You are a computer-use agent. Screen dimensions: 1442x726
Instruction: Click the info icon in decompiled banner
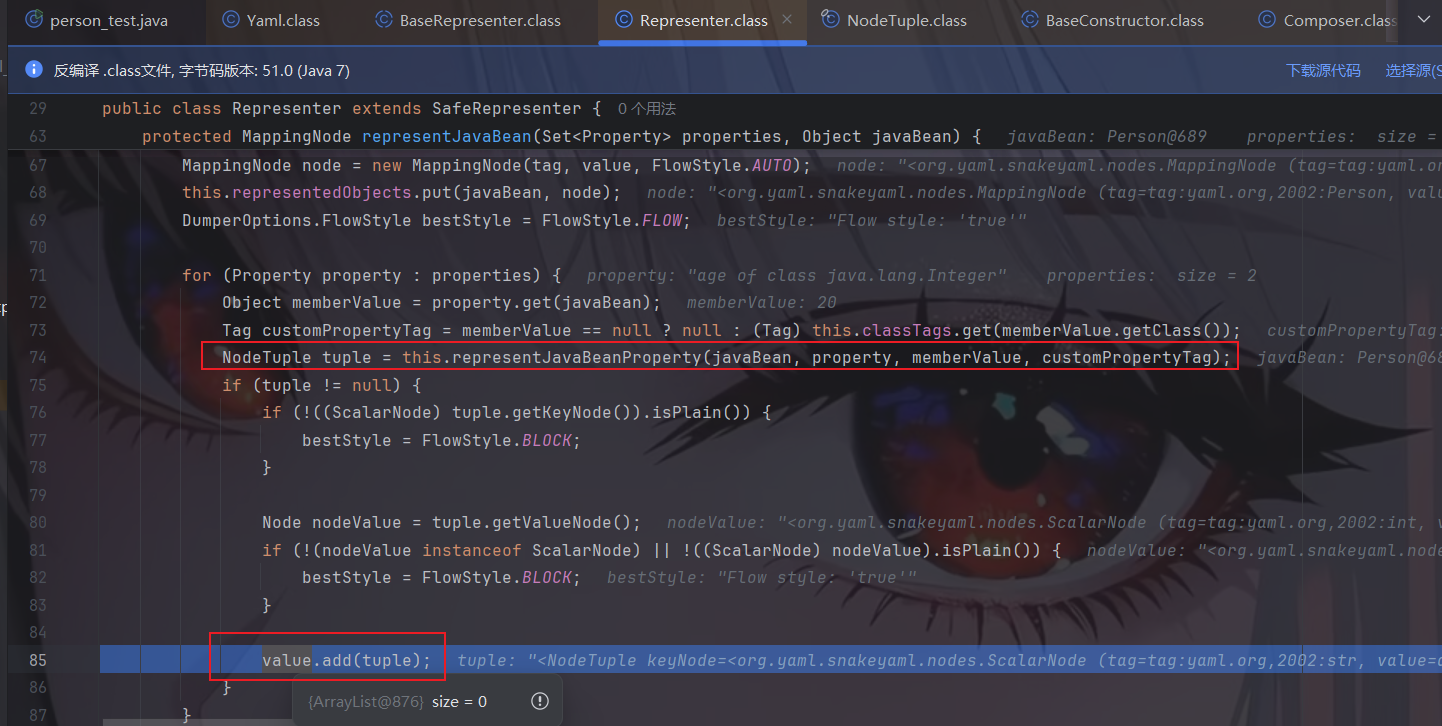click(34, 70)
